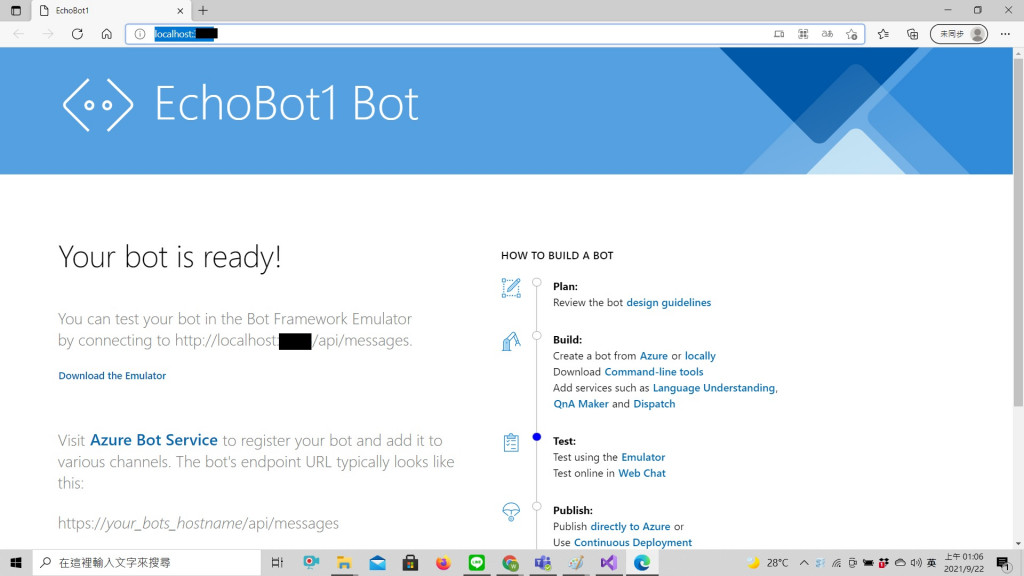Click the Test step checklist icon

[511, 442]
